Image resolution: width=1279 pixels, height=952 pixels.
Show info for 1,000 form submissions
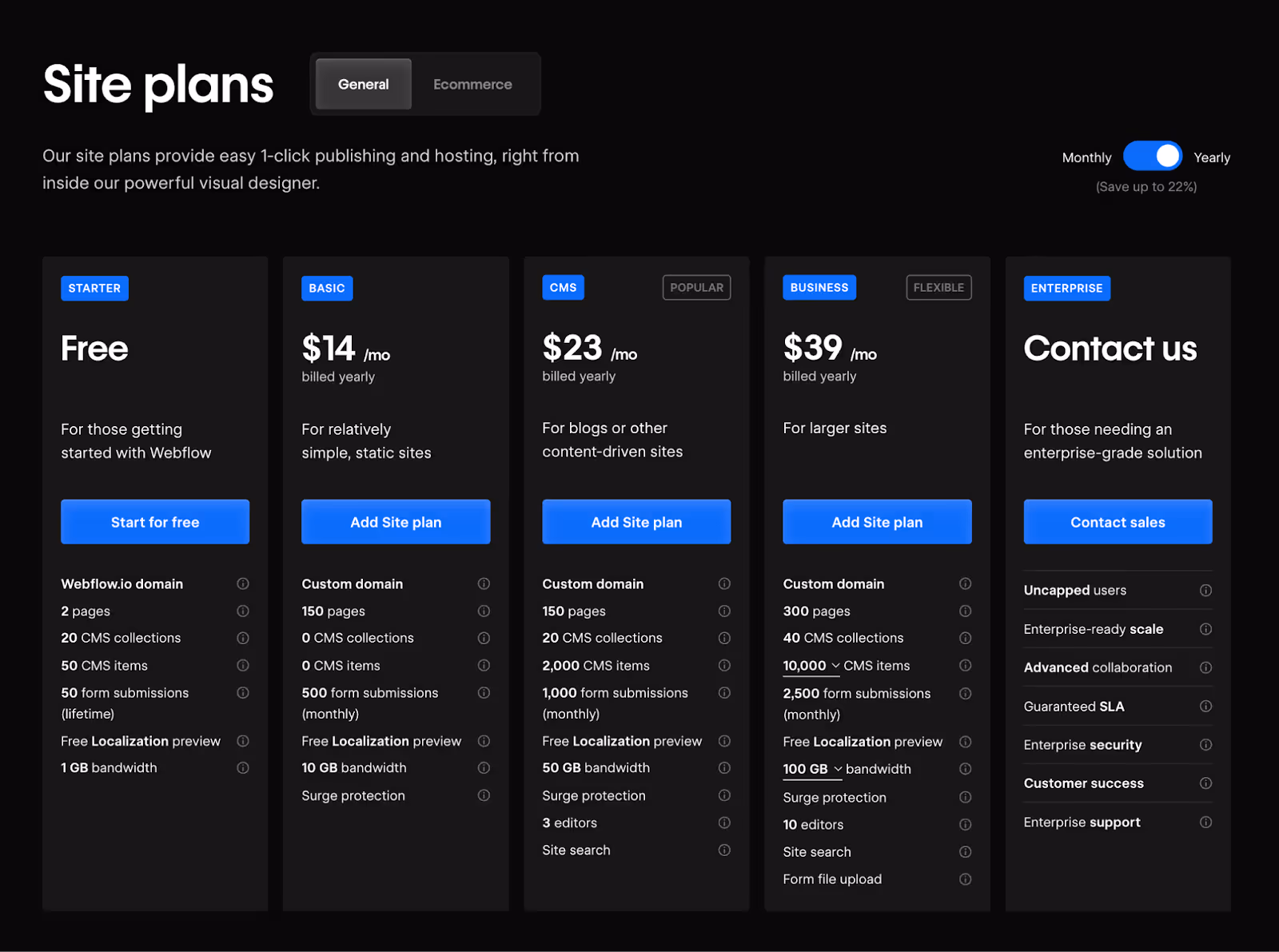click(724, 692)
